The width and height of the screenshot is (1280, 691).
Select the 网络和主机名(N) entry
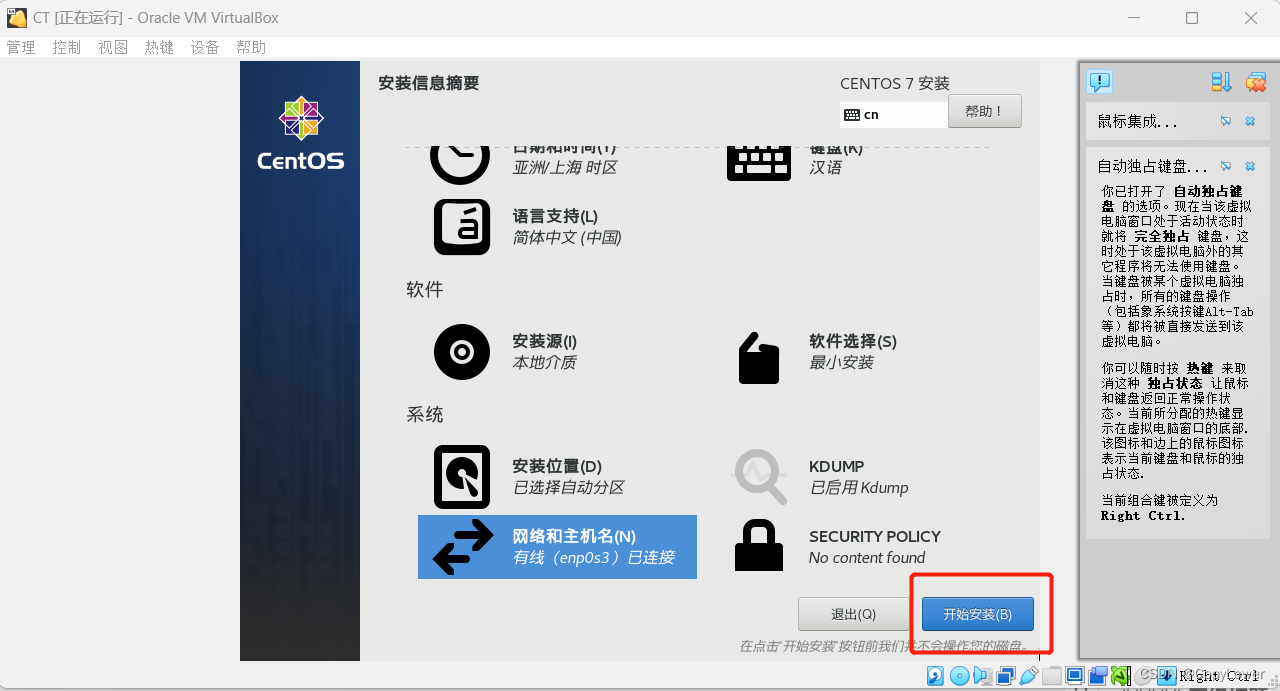click(x=557, y=547)
